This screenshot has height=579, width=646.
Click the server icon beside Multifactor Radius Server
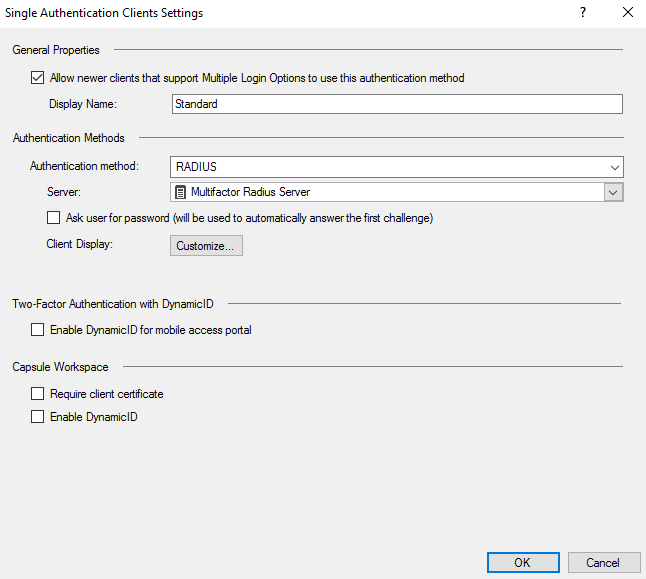point(181,192)
